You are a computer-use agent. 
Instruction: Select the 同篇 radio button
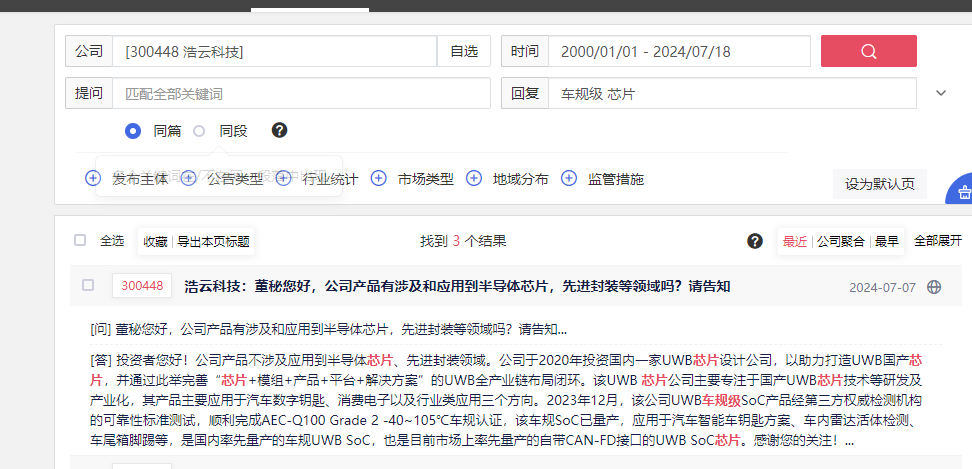(x=133, y=131)
